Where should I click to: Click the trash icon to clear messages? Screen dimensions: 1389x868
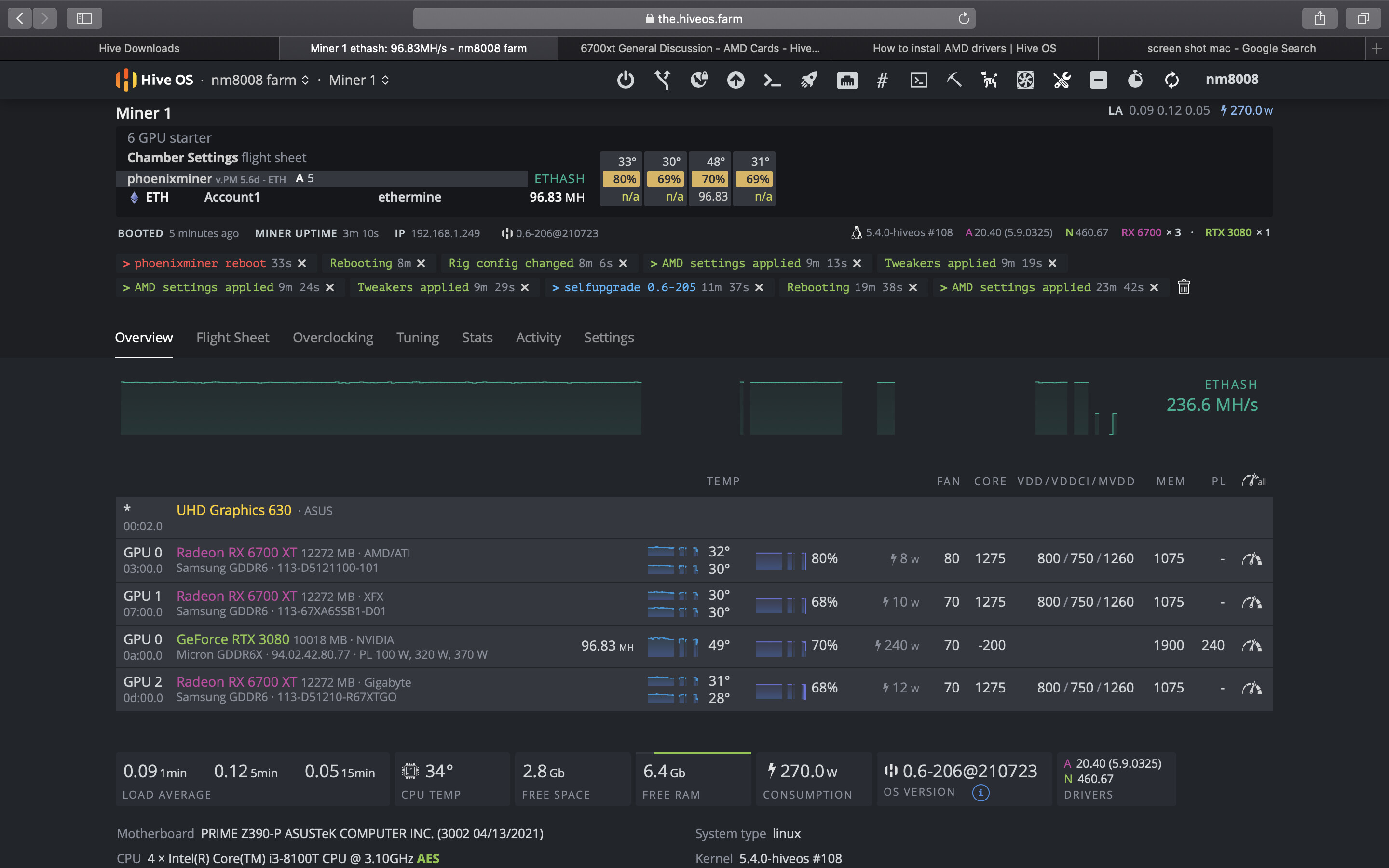(x=1184, y=287)
